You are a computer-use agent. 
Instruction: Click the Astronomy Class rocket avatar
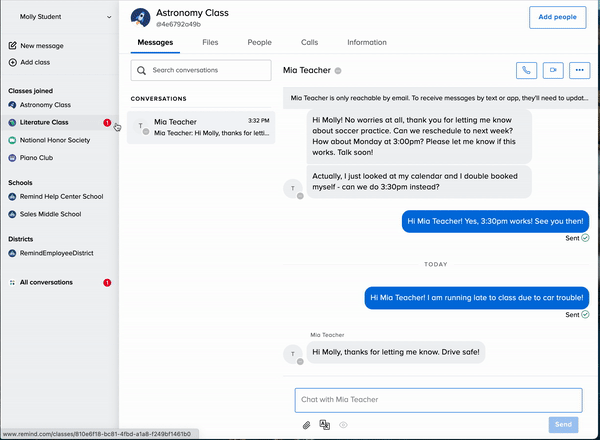141,16
